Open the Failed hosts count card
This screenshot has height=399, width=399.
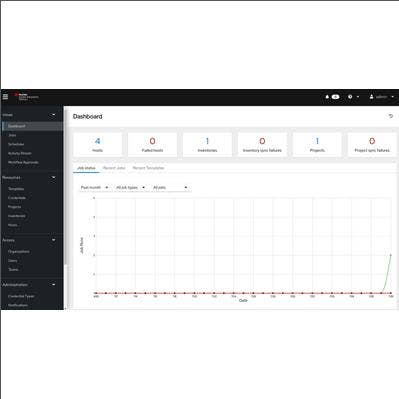point(152,145)
